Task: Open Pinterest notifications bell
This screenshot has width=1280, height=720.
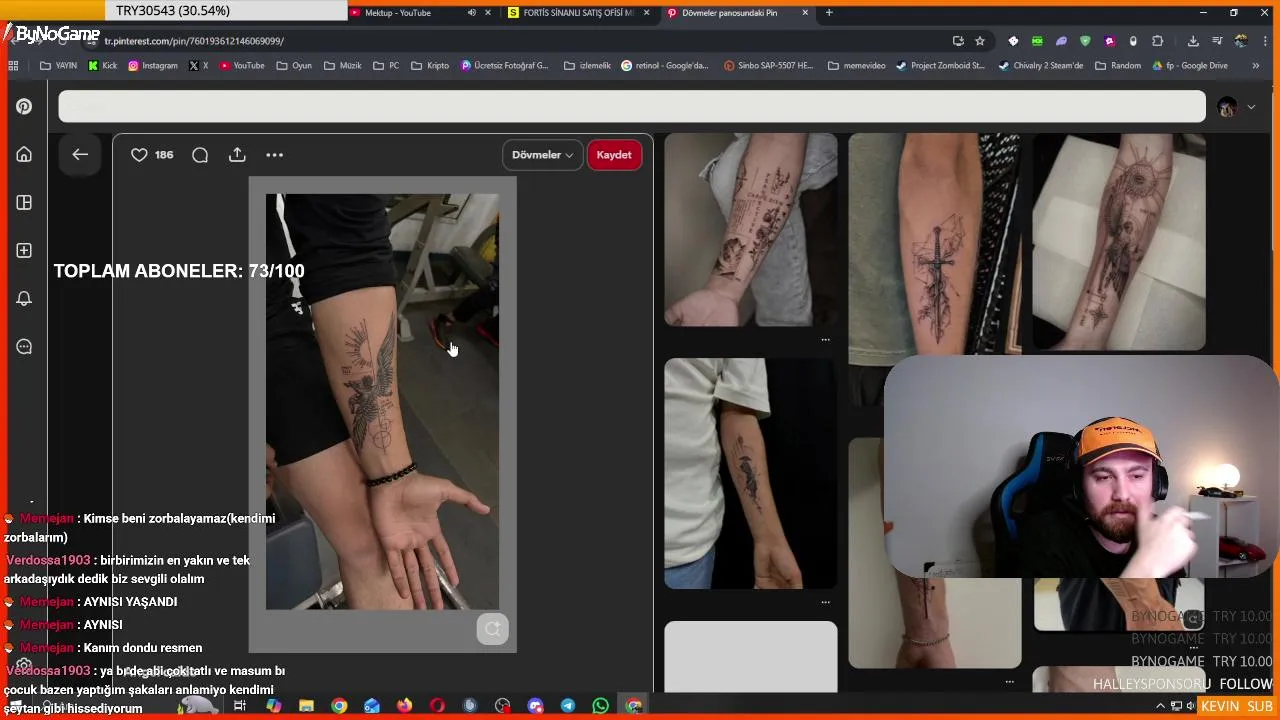Action: point(24,299)
